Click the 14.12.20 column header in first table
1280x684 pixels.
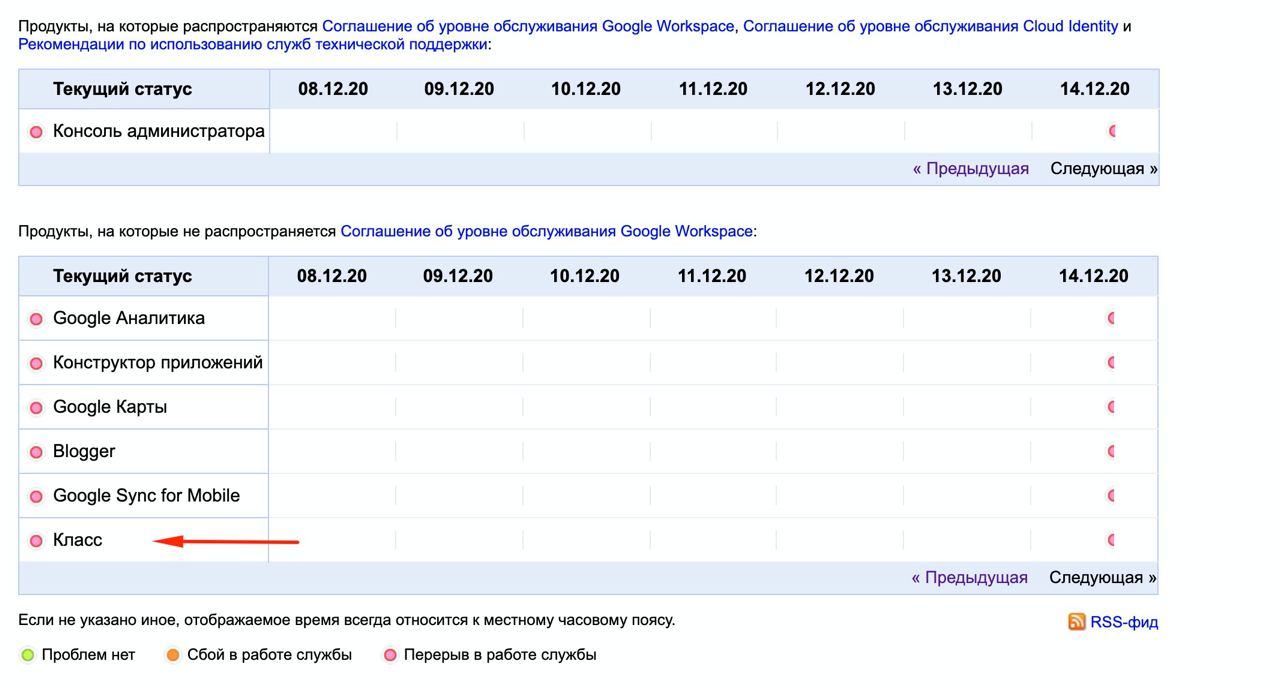point(1095,89)
